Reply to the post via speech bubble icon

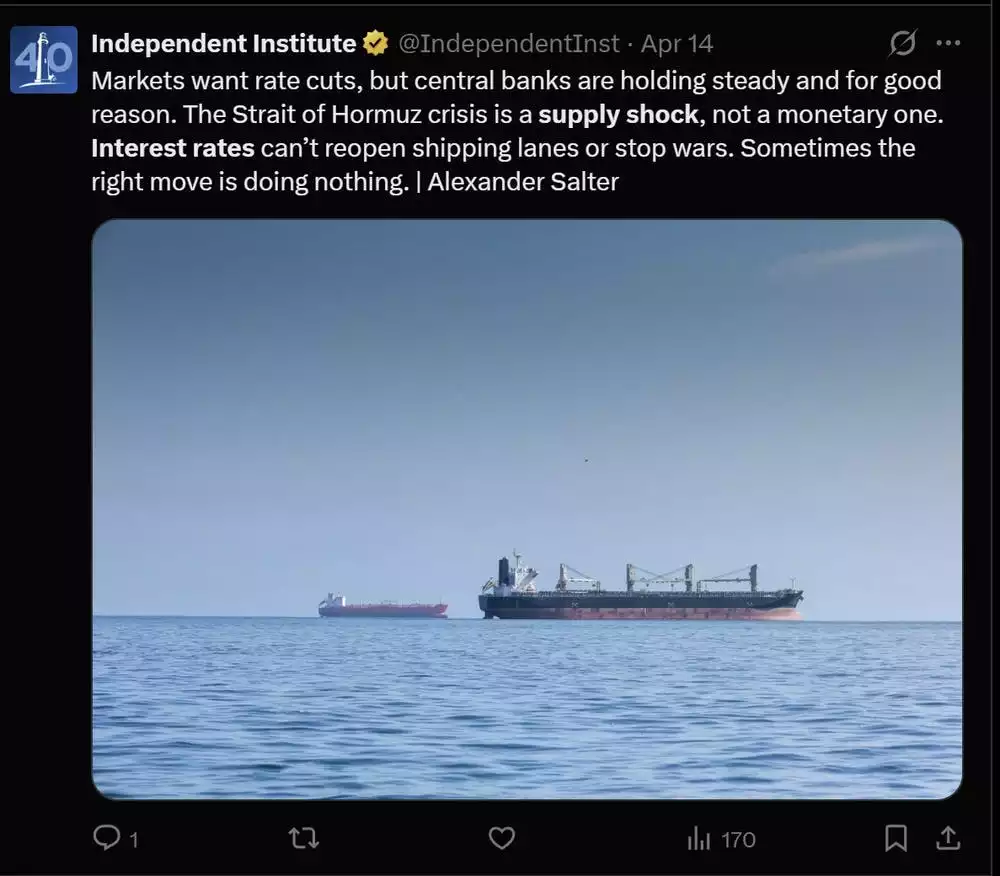(x=108, y=838)
